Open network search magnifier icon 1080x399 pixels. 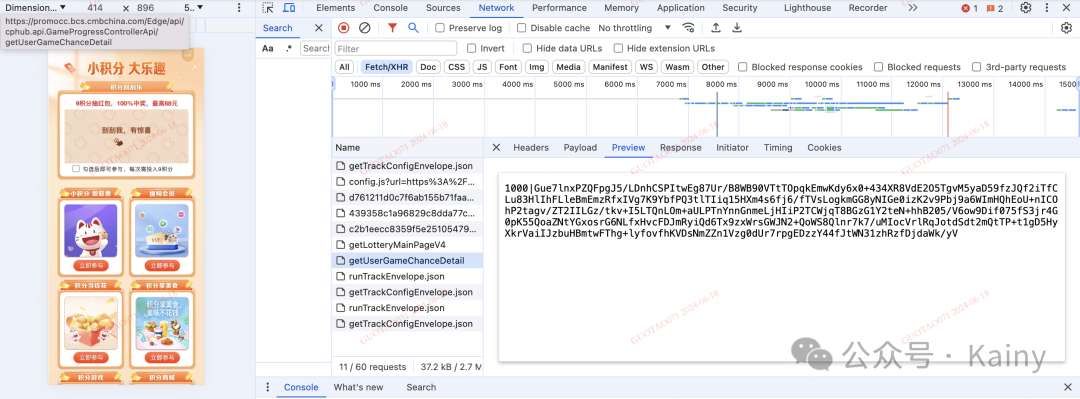pos(413,28)
